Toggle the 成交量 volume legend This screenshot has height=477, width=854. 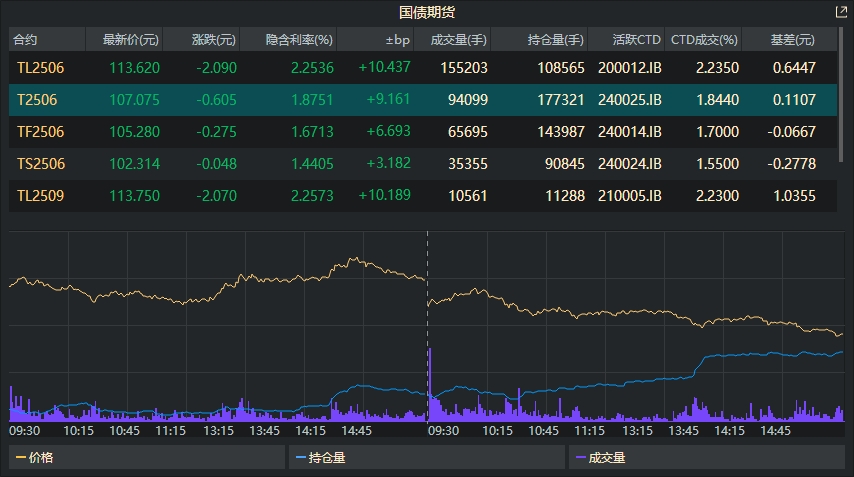[607, 457]
